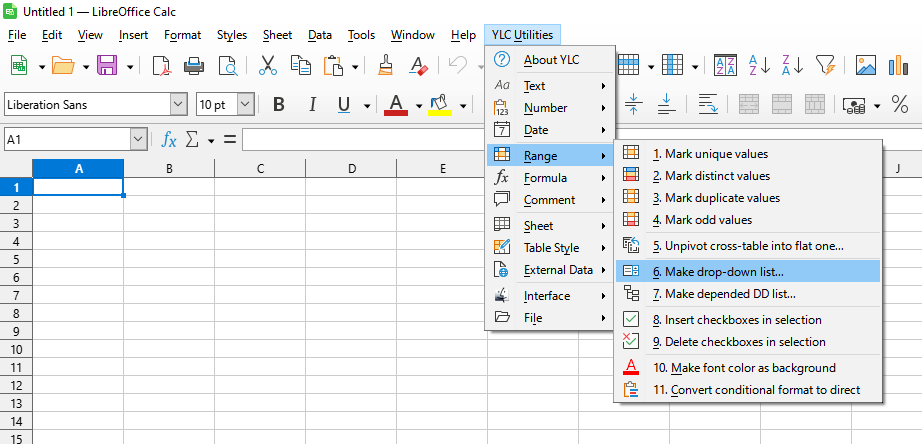Toggle Italic formatting

pos(312,105)
